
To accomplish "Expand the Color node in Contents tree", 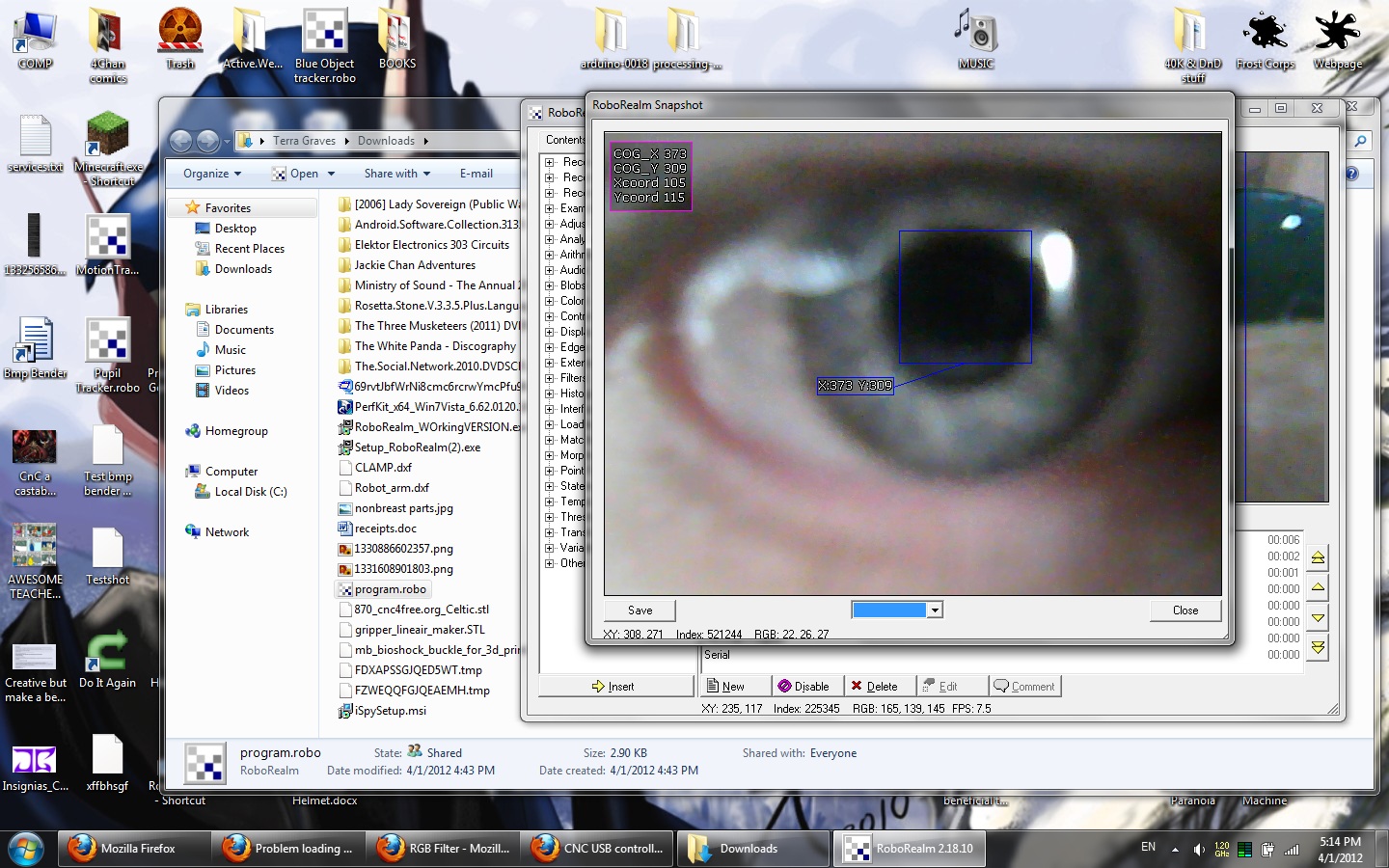I will [x=550, y=301].
